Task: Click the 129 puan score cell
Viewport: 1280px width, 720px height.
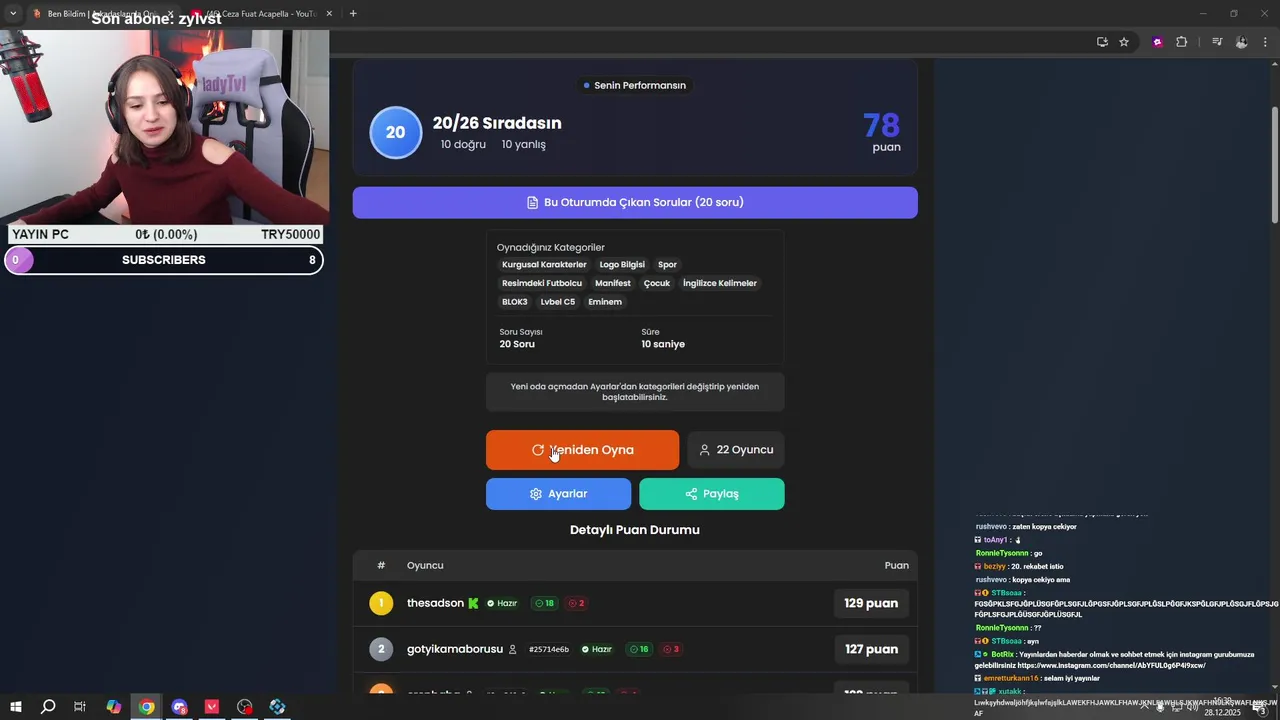Action: (x=871, y=603)
